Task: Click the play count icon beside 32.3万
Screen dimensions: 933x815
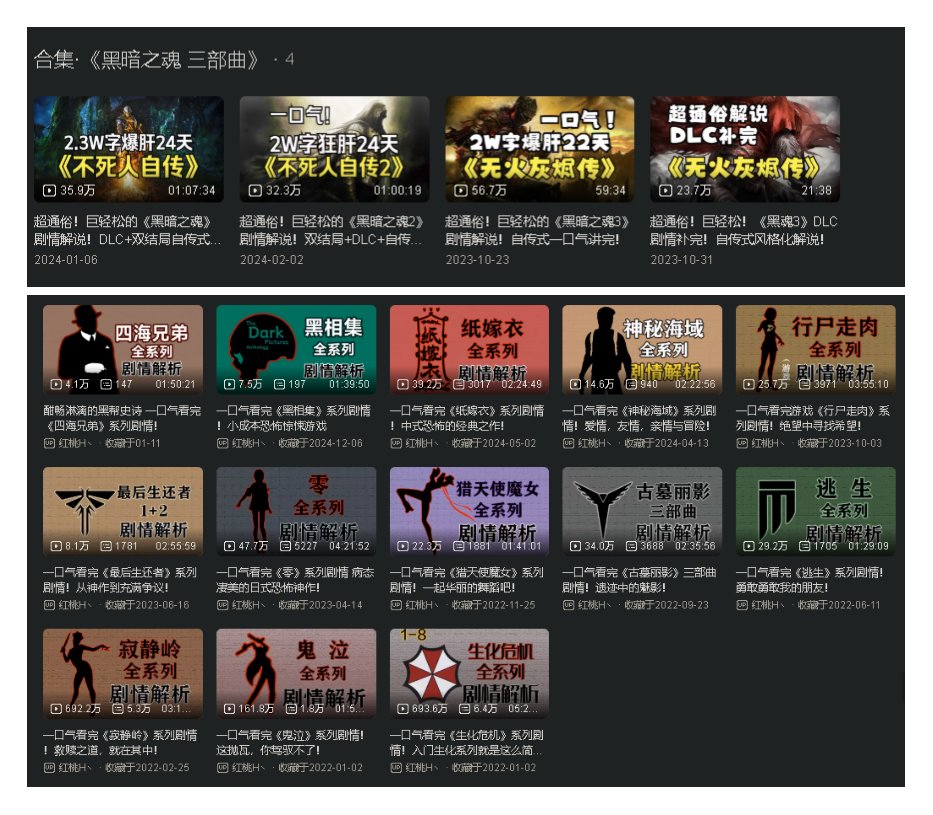Action: point(255,190)
